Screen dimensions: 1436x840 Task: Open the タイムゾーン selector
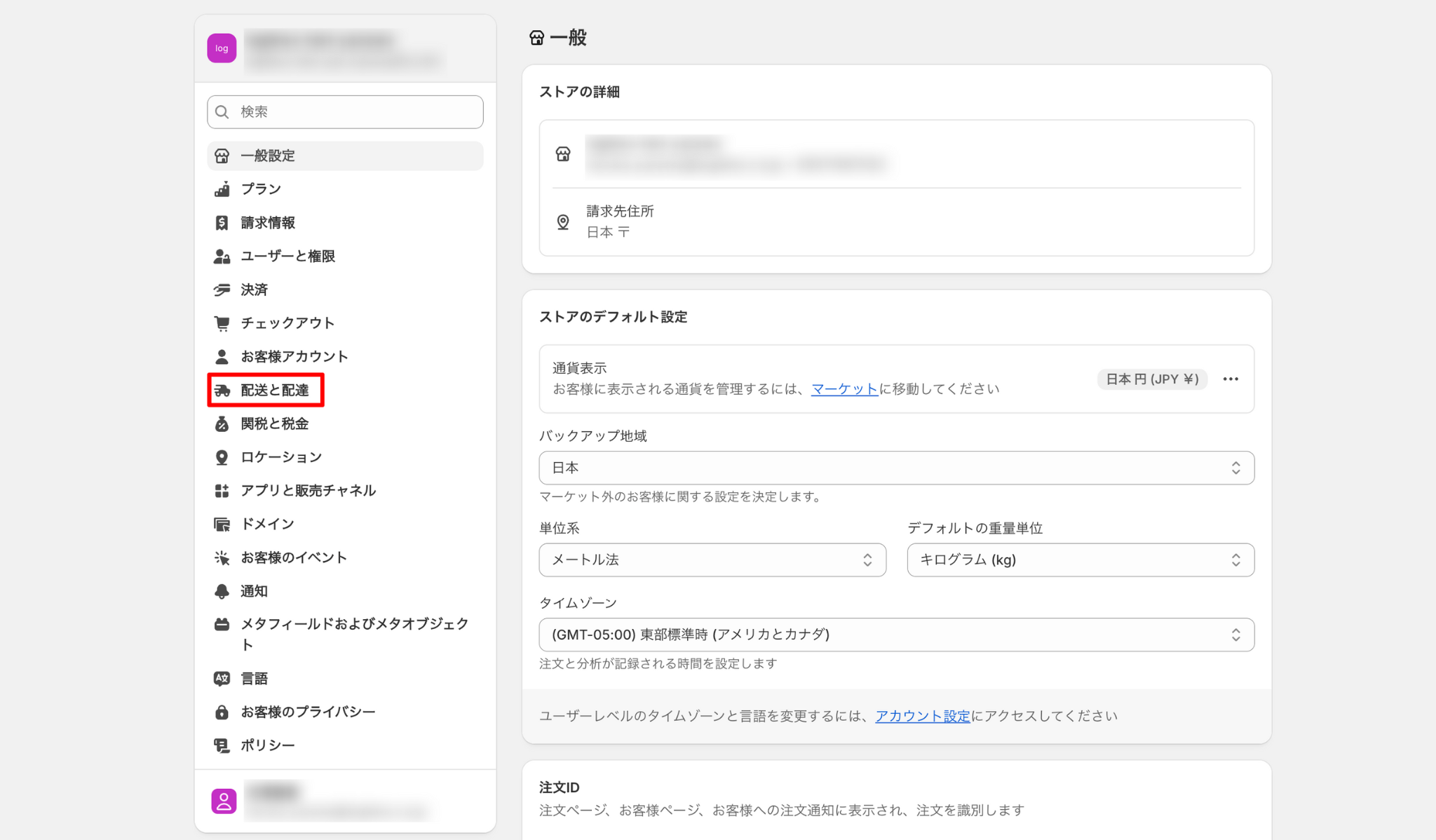(896, 635)
